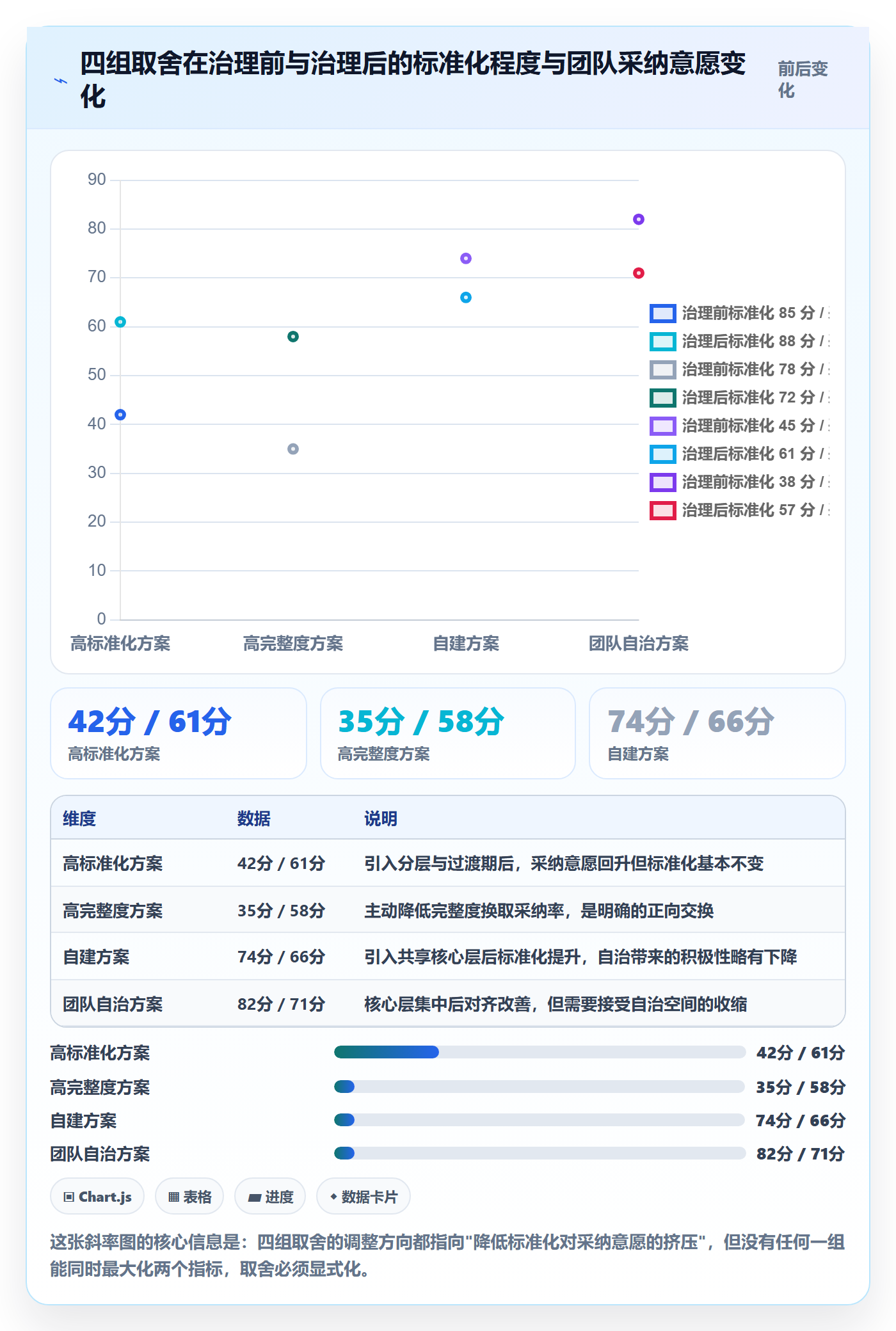Click the 高标准化方案 progress row label
896x1331 pixels.
pyautogui.click(x=100, y=1053)
